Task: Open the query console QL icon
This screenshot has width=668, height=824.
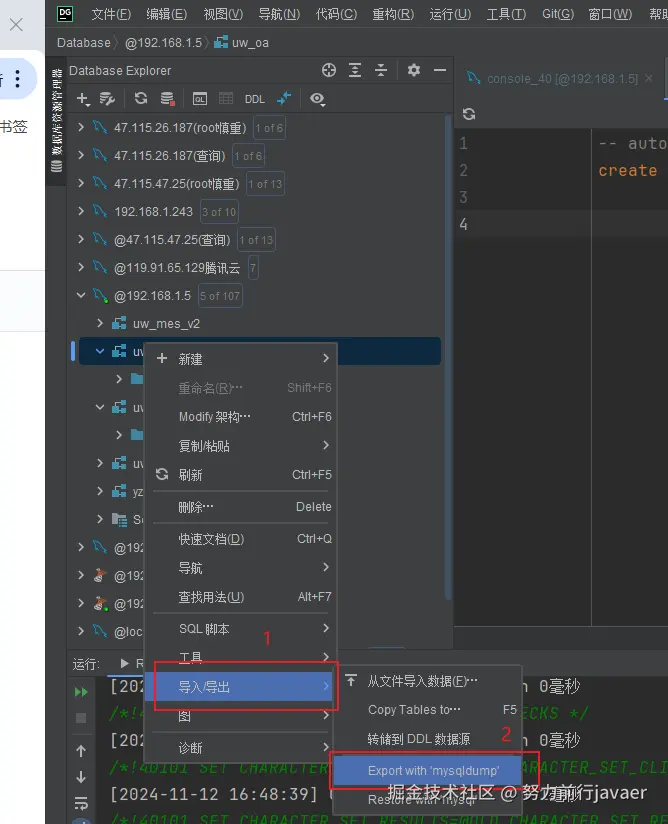Action: 200,99
